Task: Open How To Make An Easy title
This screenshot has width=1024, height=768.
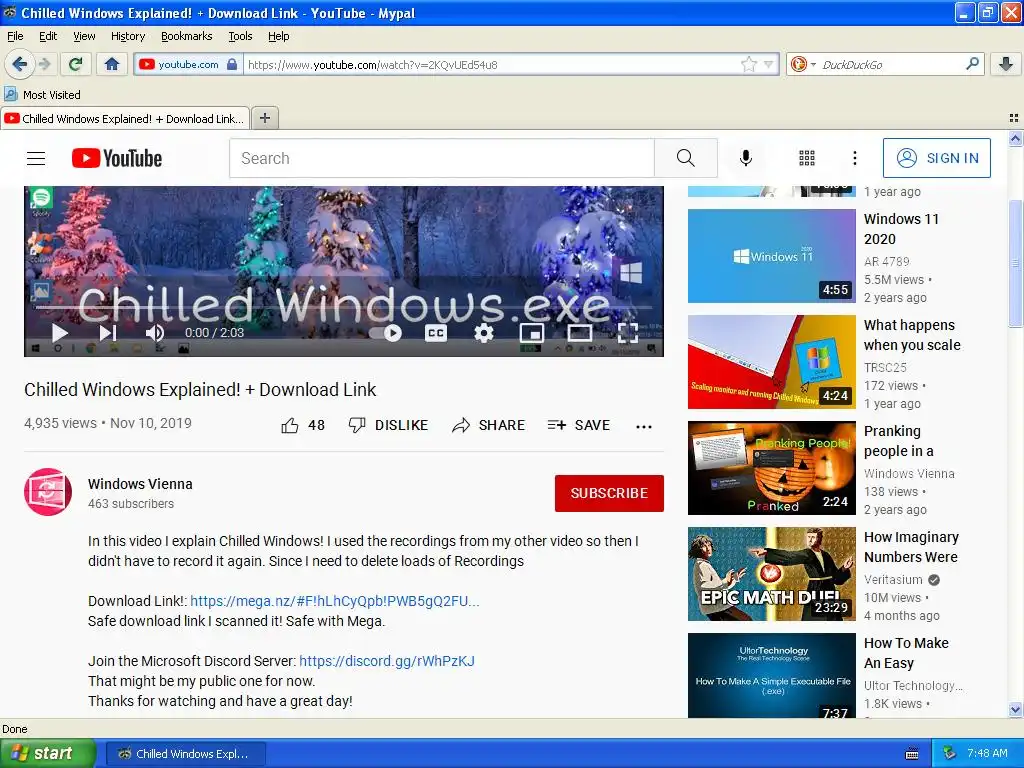Action: 906,653
